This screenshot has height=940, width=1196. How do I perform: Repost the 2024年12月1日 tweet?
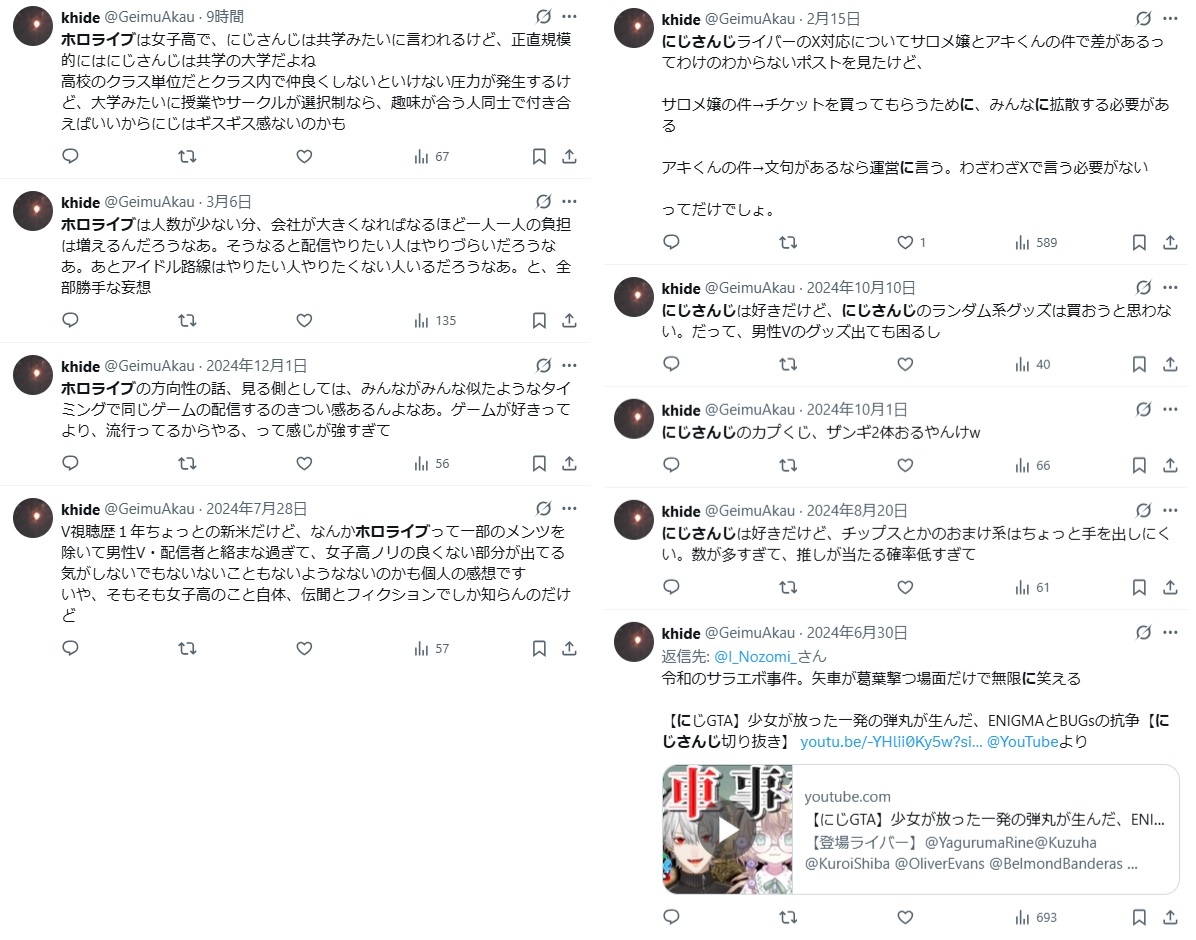pos(187,463)
